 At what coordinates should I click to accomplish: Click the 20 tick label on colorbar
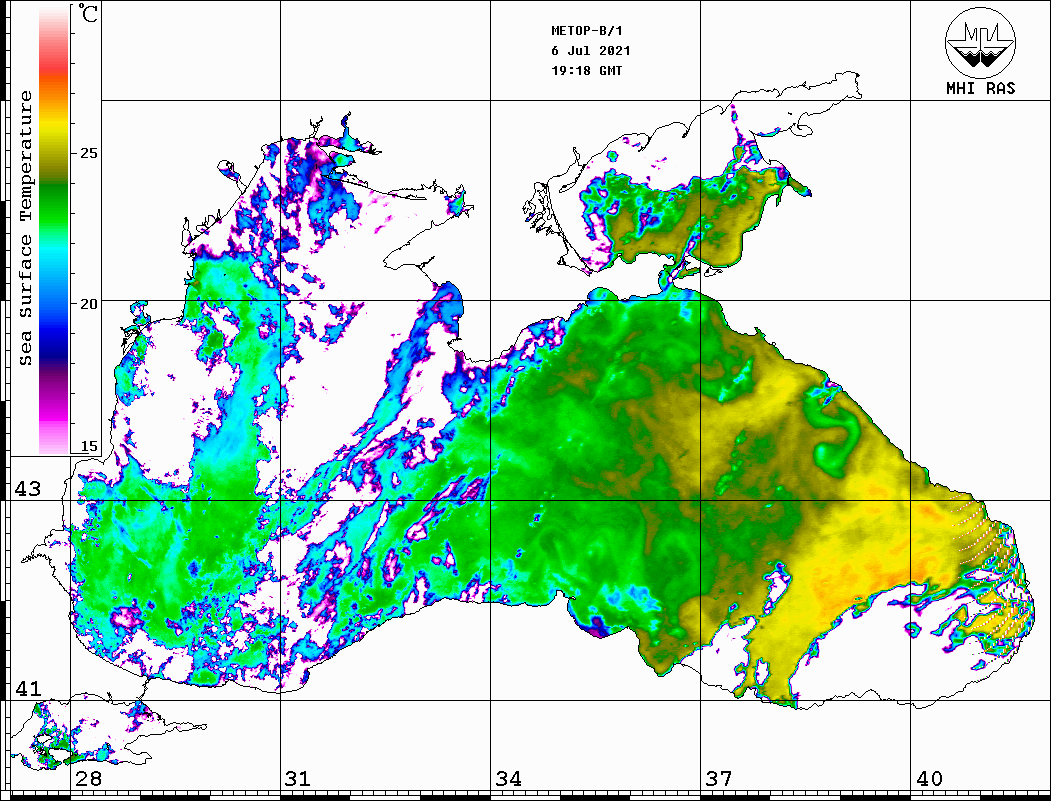pyautogui.click(x=88, y=304)
